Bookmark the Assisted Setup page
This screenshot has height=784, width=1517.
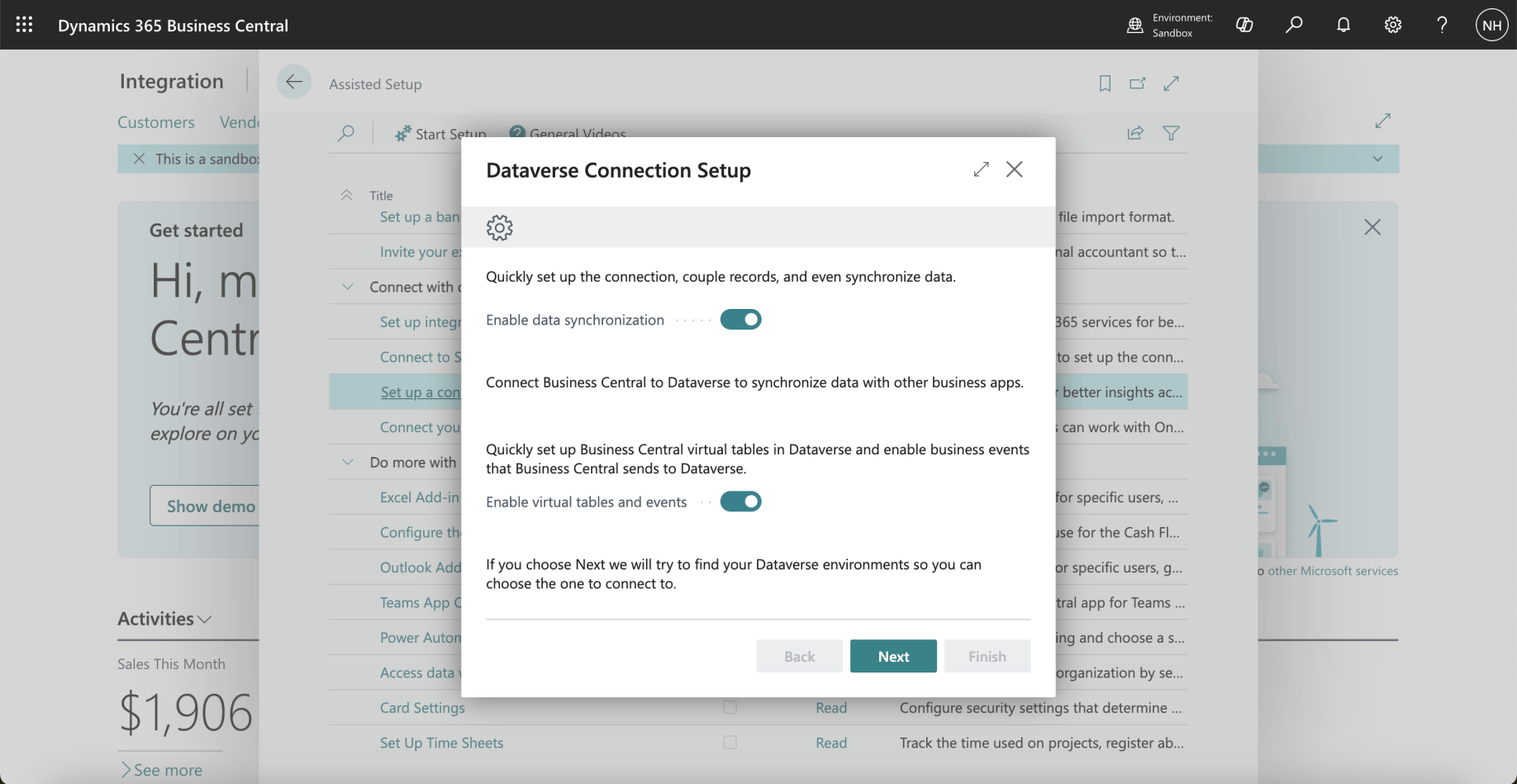click(1105, 83)
